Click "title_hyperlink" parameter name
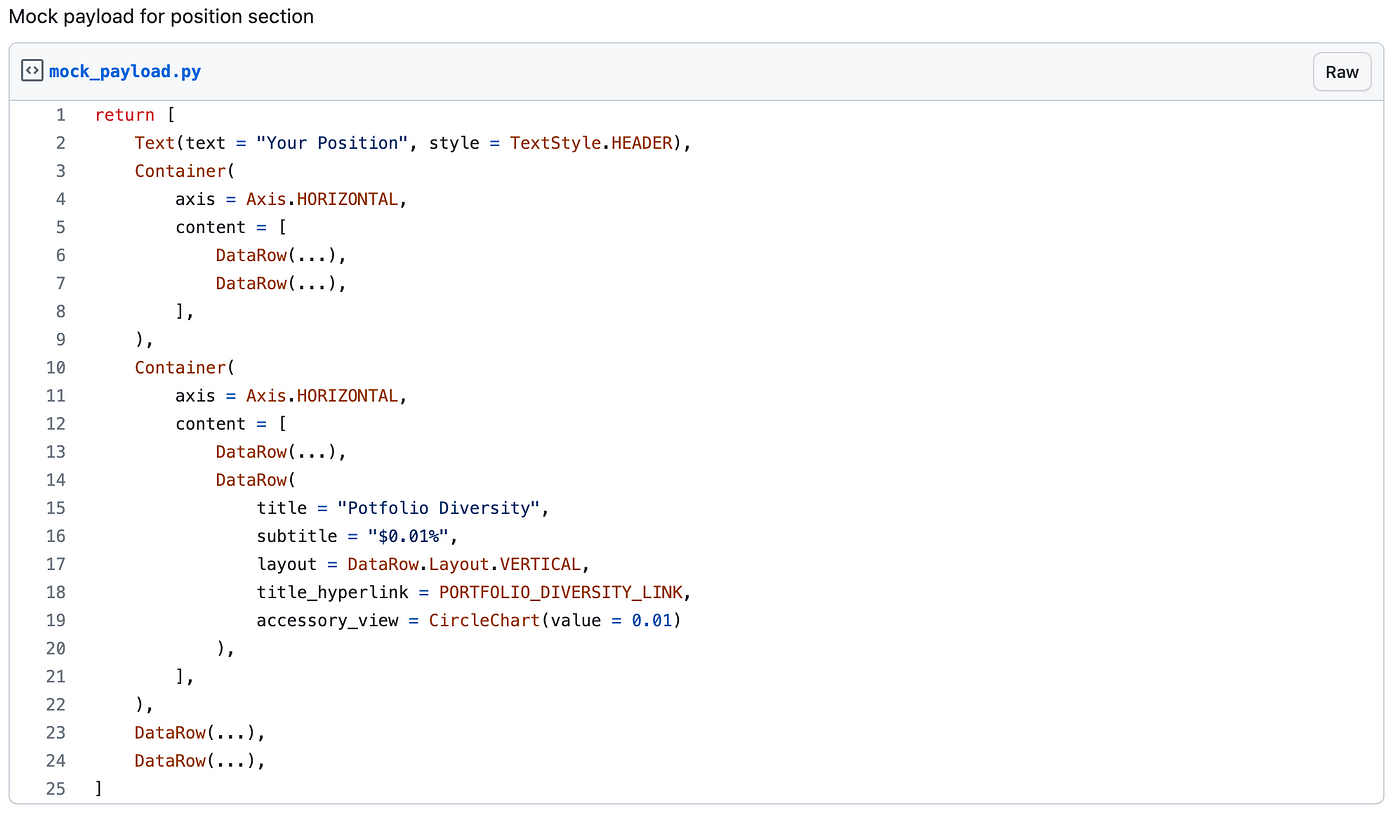This screenshot has height=813, width=1400. pos(332,593)
